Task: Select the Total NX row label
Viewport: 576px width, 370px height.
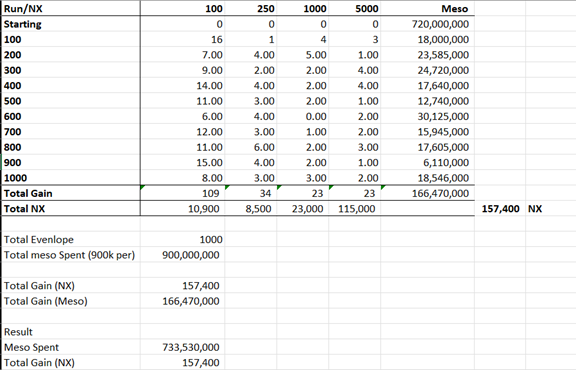Action: click(71, 209)
